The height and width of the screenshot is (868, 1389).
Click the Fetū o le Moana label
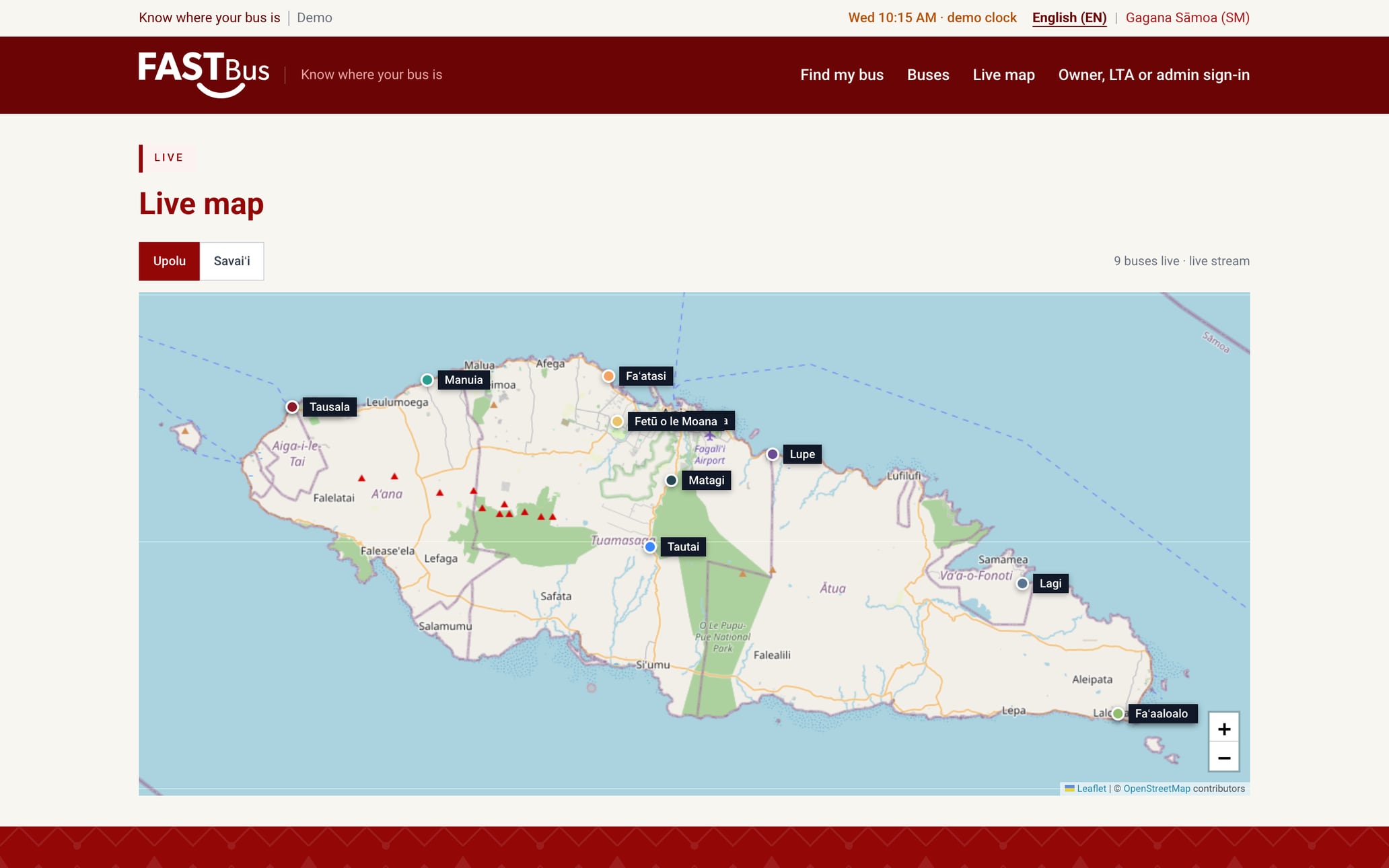tap(676, 422)
